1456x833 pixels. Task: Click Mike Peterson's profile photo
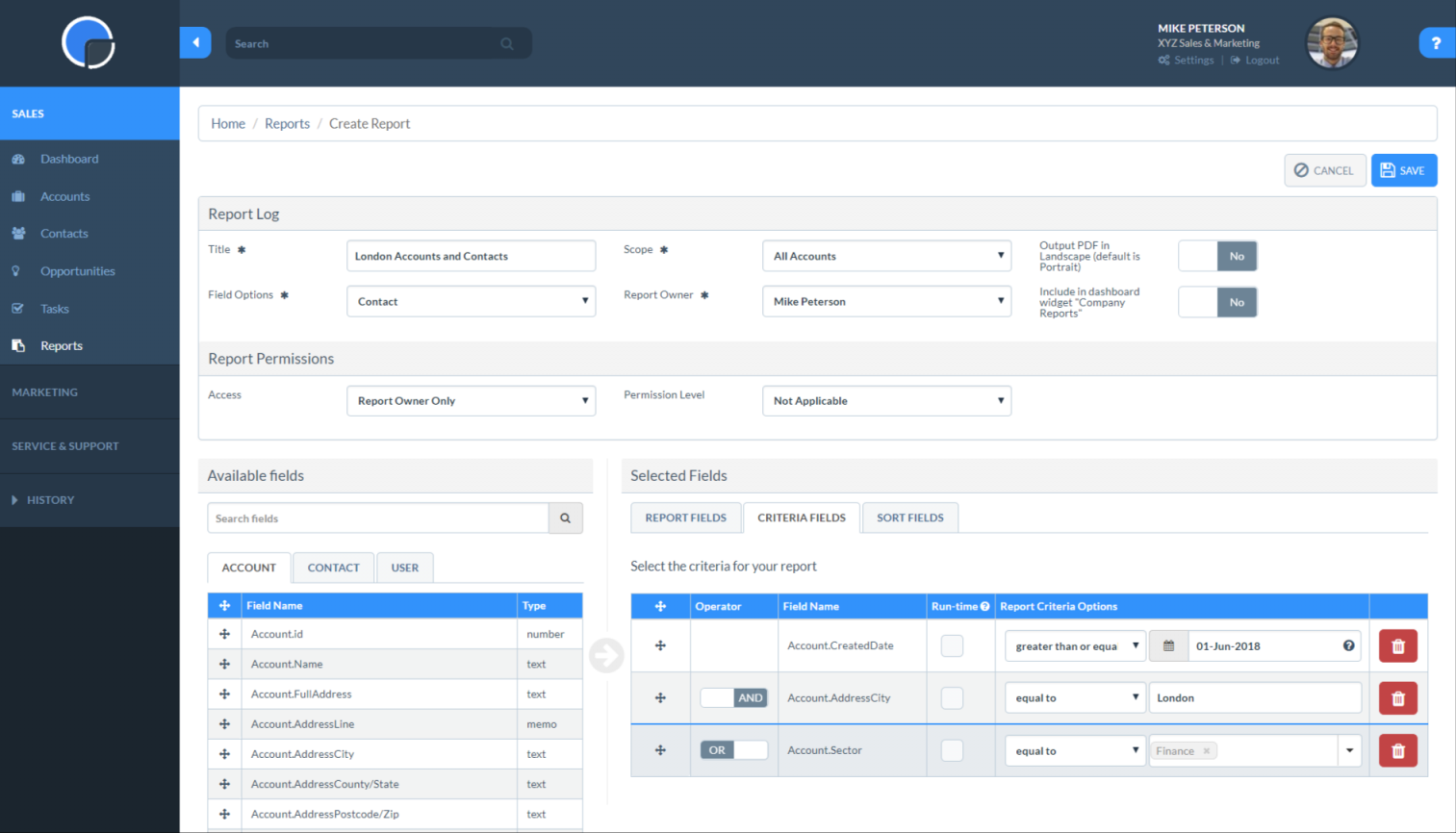[x=1332, y=43]
